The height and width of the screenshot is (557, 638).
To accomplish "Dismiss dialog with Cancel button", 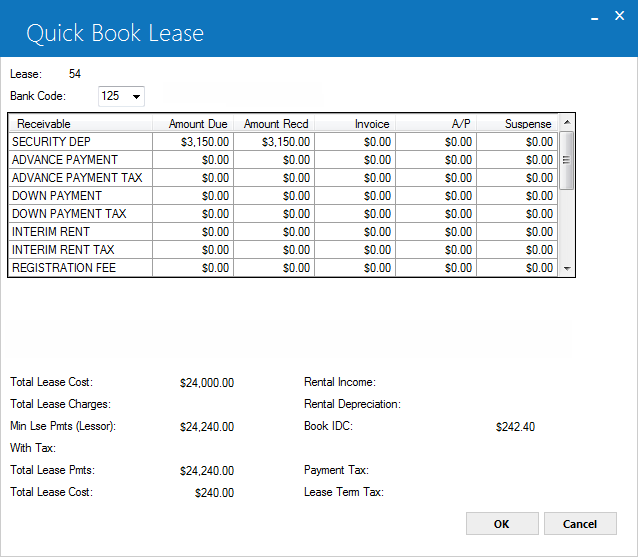I will tap(580, 524).
